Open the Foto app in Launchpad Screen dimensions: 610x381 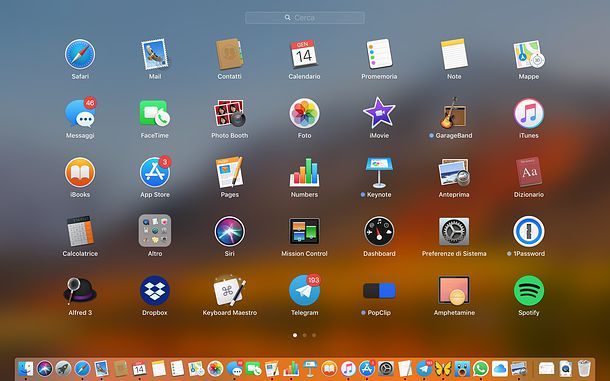click(304, 113)
